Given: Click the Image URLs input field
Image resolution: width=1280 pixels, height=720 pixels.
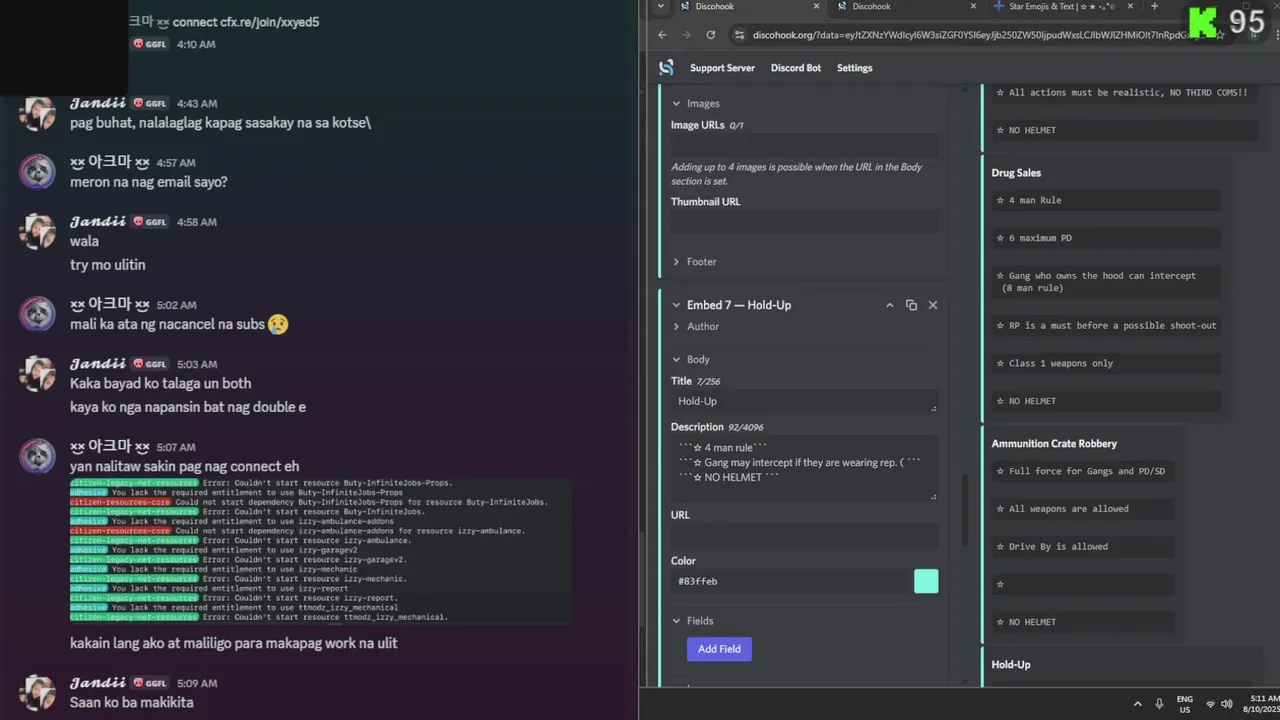Looking at the screenshot, I should pyautogui.click(x=804, y=146).
